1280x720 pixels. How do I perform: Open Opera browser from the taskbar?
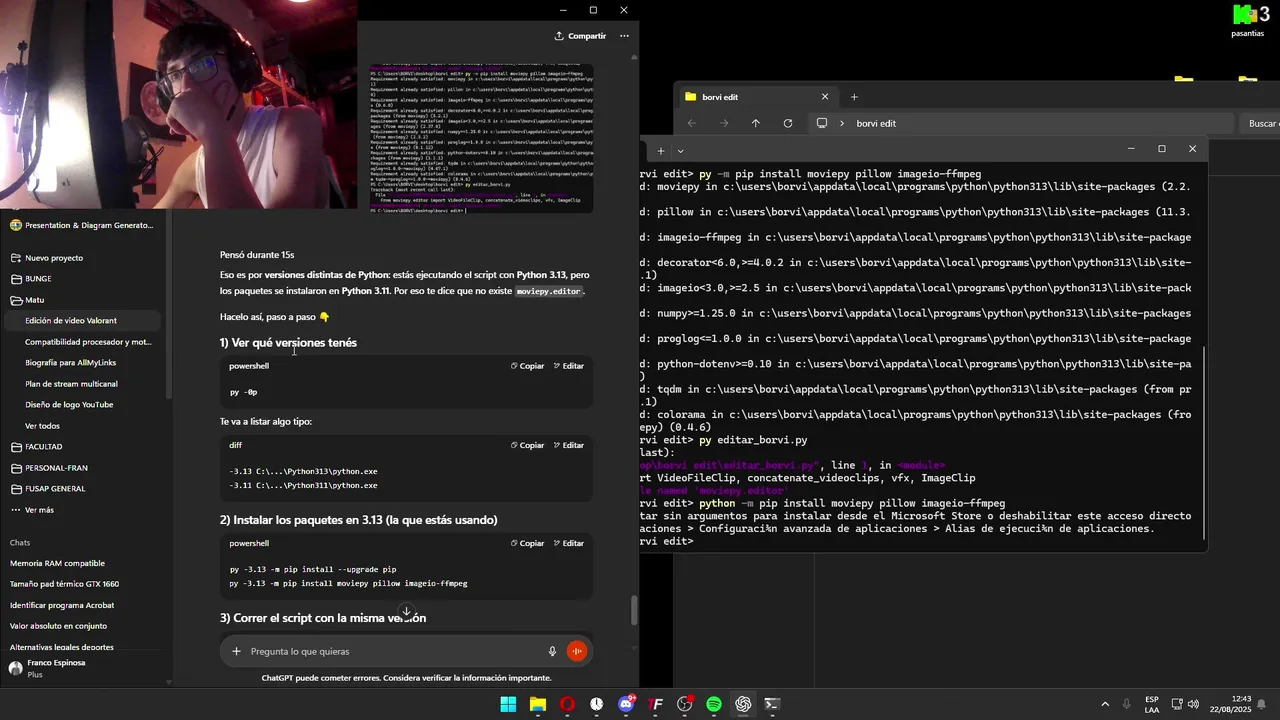(567, 704)
